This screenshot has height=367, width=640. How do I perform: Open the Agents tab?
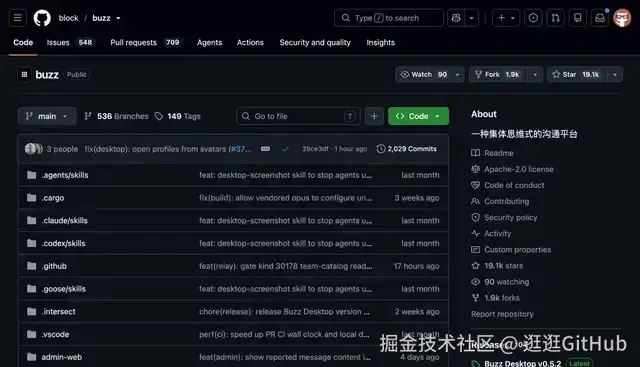coord(209,42)
